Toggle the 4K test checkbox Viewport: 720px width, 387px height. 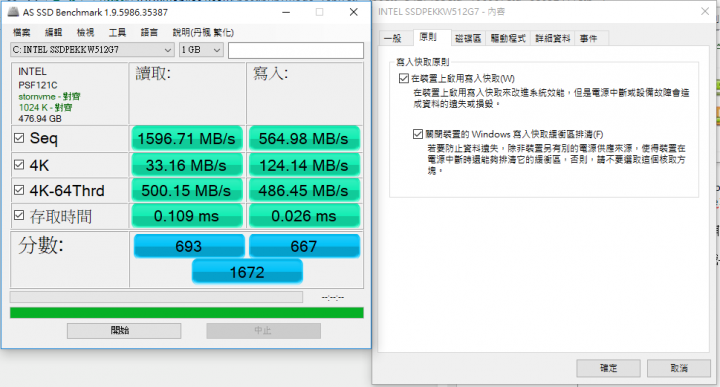[x=19, y=164]
